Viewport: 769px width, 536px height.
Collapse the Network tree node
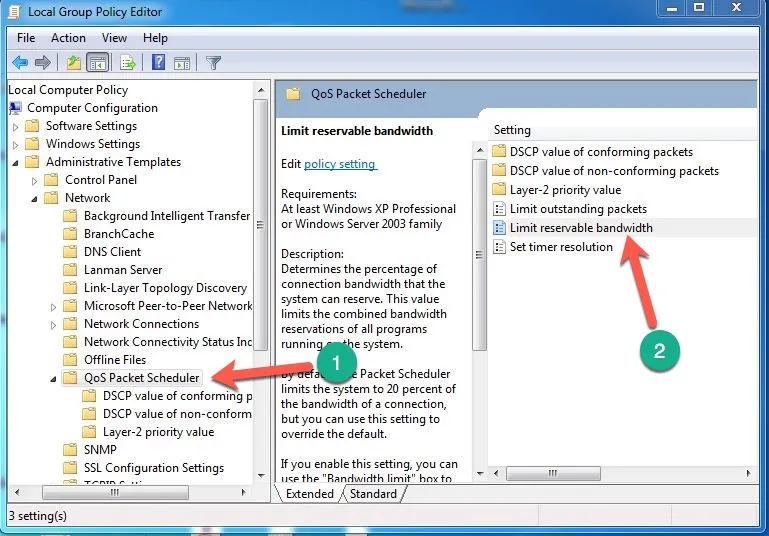34,199
